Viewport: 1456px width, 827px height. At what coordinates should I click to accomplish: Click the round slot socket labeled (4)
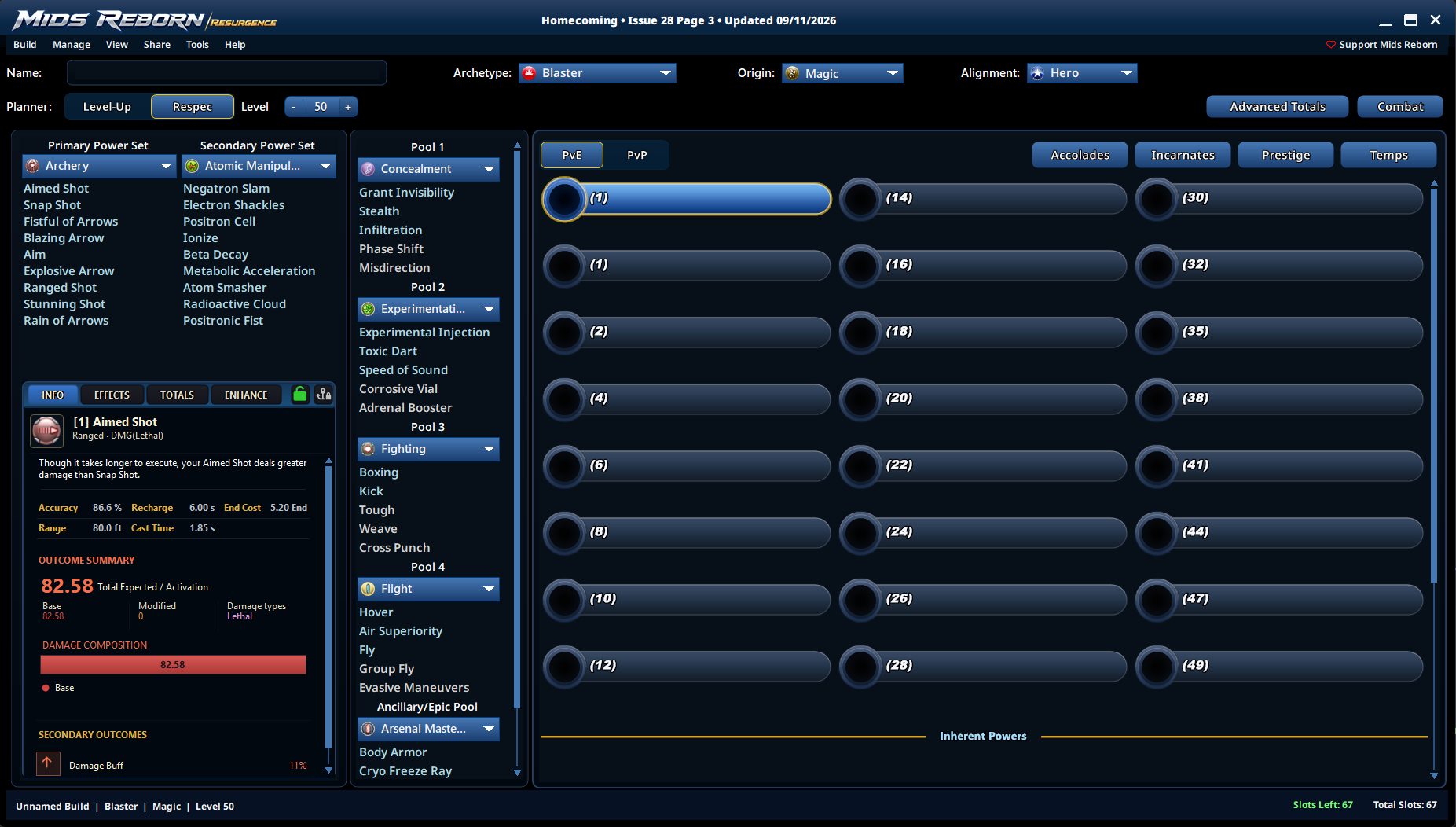pyautogui.click(x=565, y=399)
